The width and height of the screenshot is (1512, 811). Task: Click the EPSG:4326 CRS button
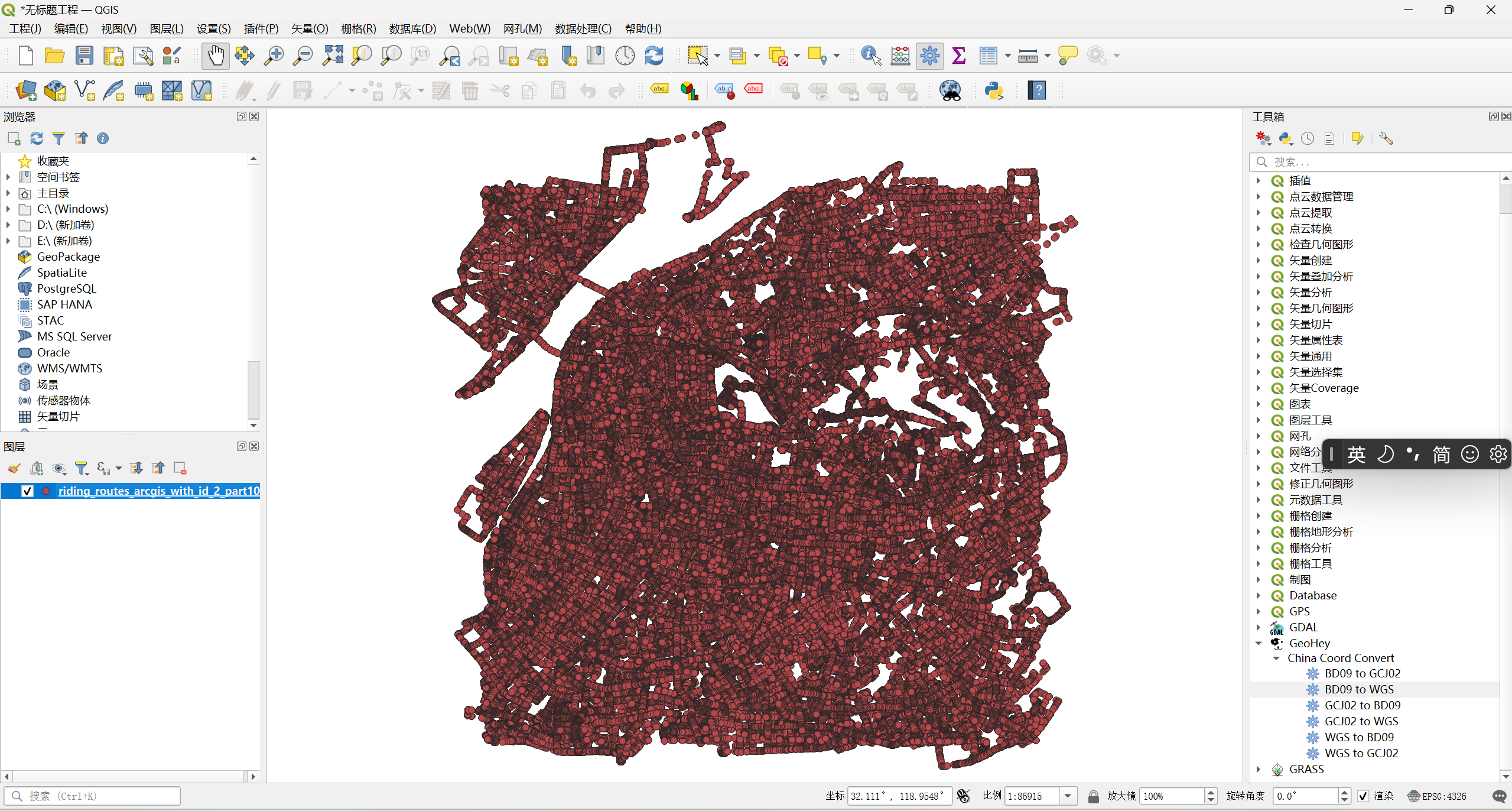[1437, 796]
